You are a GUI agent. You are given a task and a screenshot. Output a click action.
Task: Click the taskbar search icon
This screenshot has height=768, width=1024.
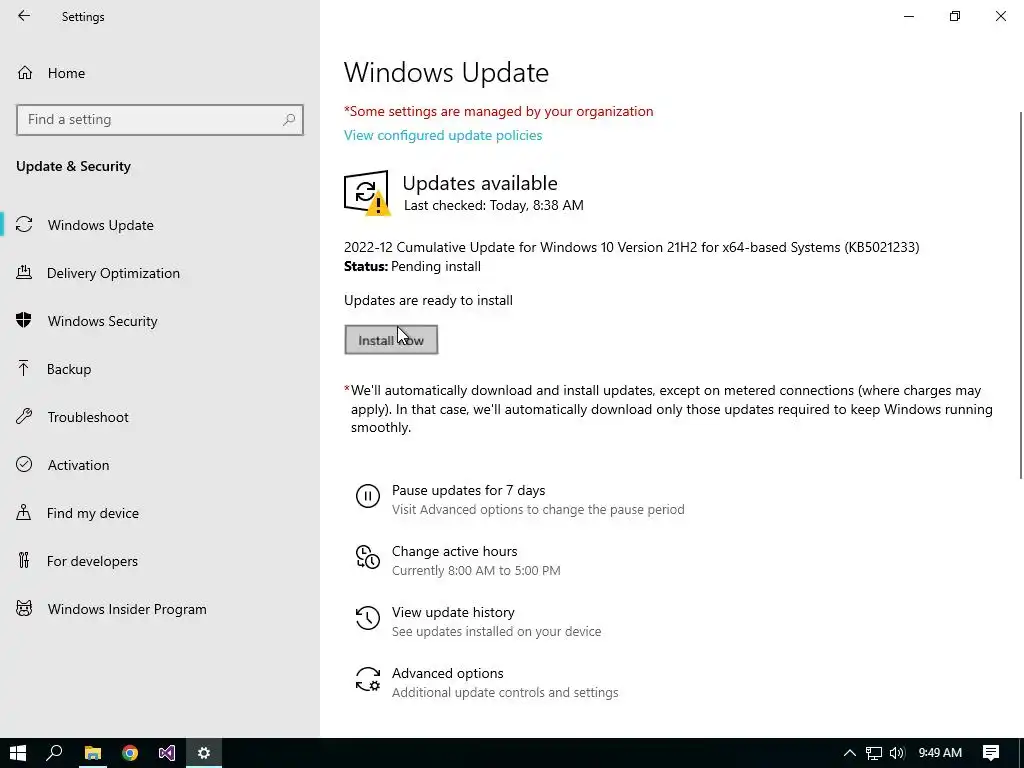click(x=54, y=753)
